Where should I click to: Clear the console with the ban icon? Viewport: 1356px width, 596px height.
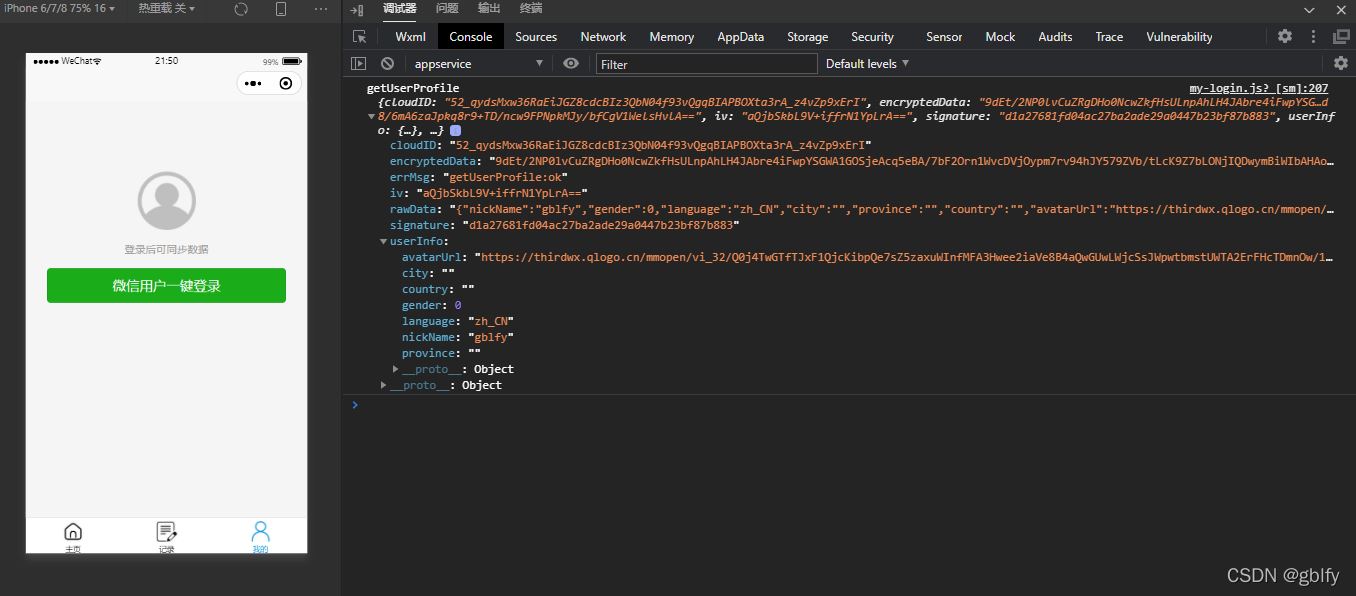(387, 64)
